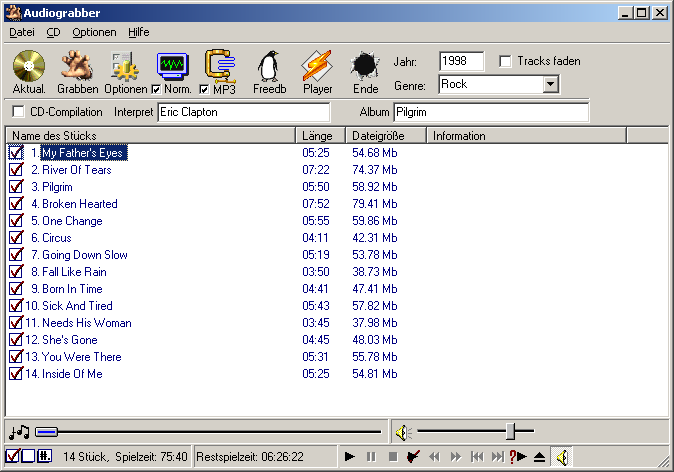Uncheck track 14 Inside Of Me
674x472 pixels.
pos(16,374)
